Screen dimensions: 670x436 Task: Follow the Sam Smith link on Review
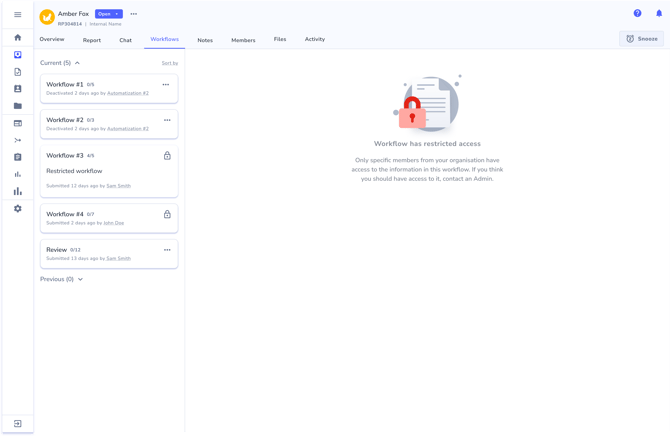click(118, 259)
